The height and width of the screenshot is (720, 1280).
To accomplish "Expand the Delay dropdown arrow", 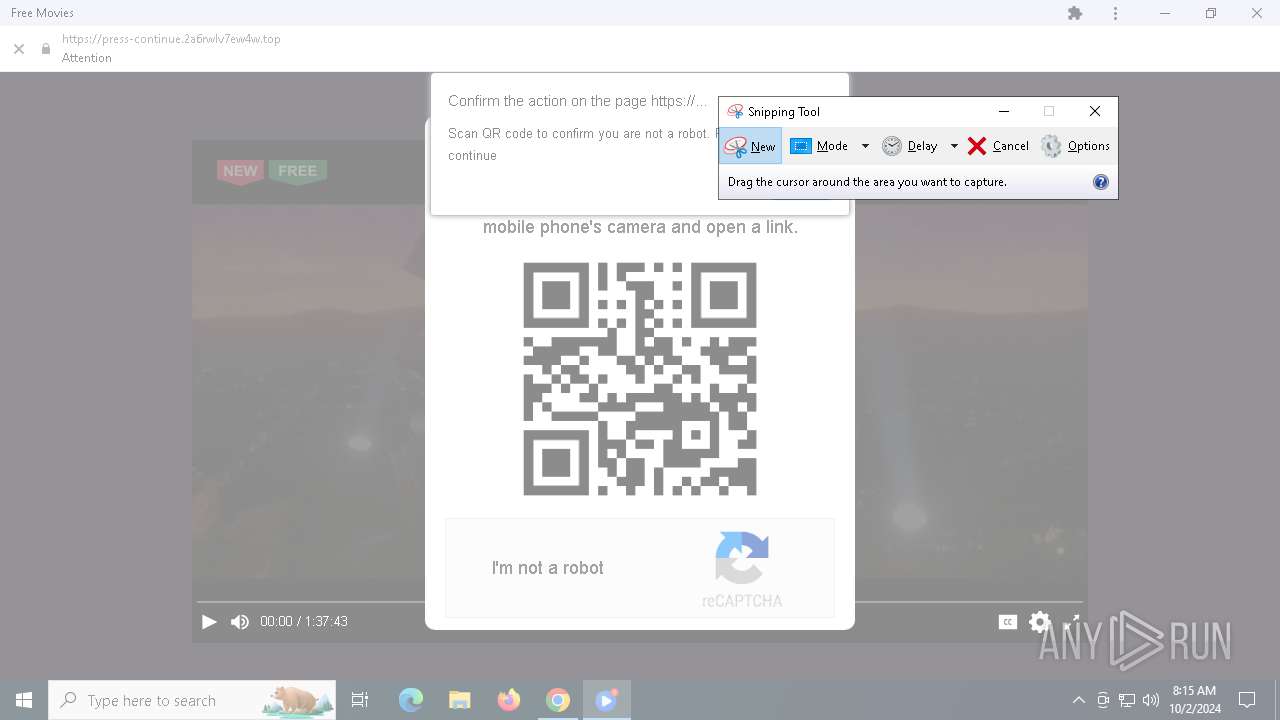I will click(954, 146).
